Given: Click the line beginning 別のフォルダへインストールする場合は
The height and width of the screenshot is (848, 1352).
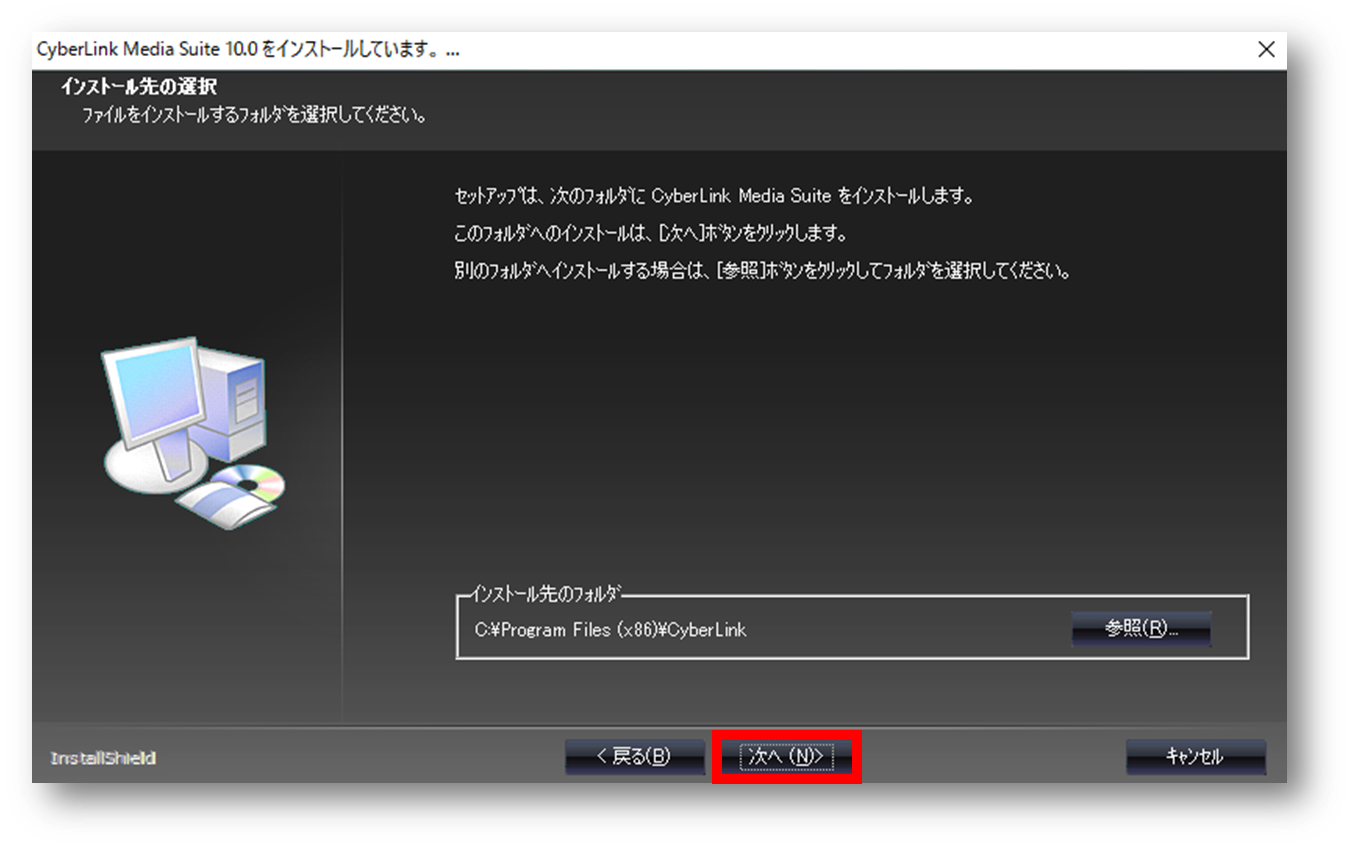Looking at the screenshot, I should [x=762, y=271].
